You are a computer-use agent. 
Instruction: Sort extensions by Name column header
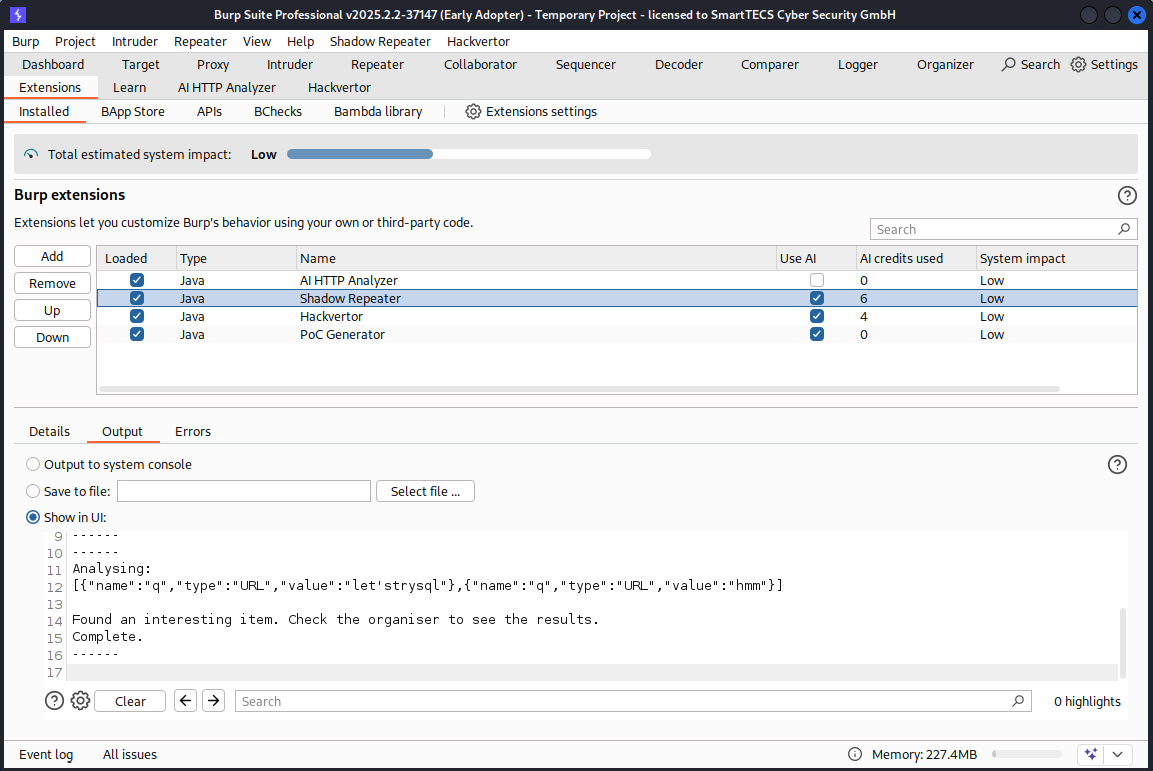pyautogui.click(x=537, y=258)
